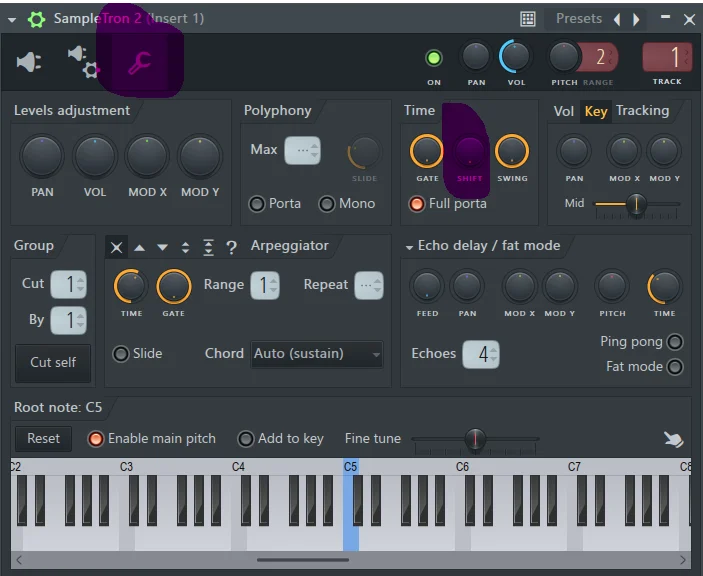This screenshot has width=703, height=576.
Task: Click the pitch RANGE value 2
Action: tap(600, 57)
